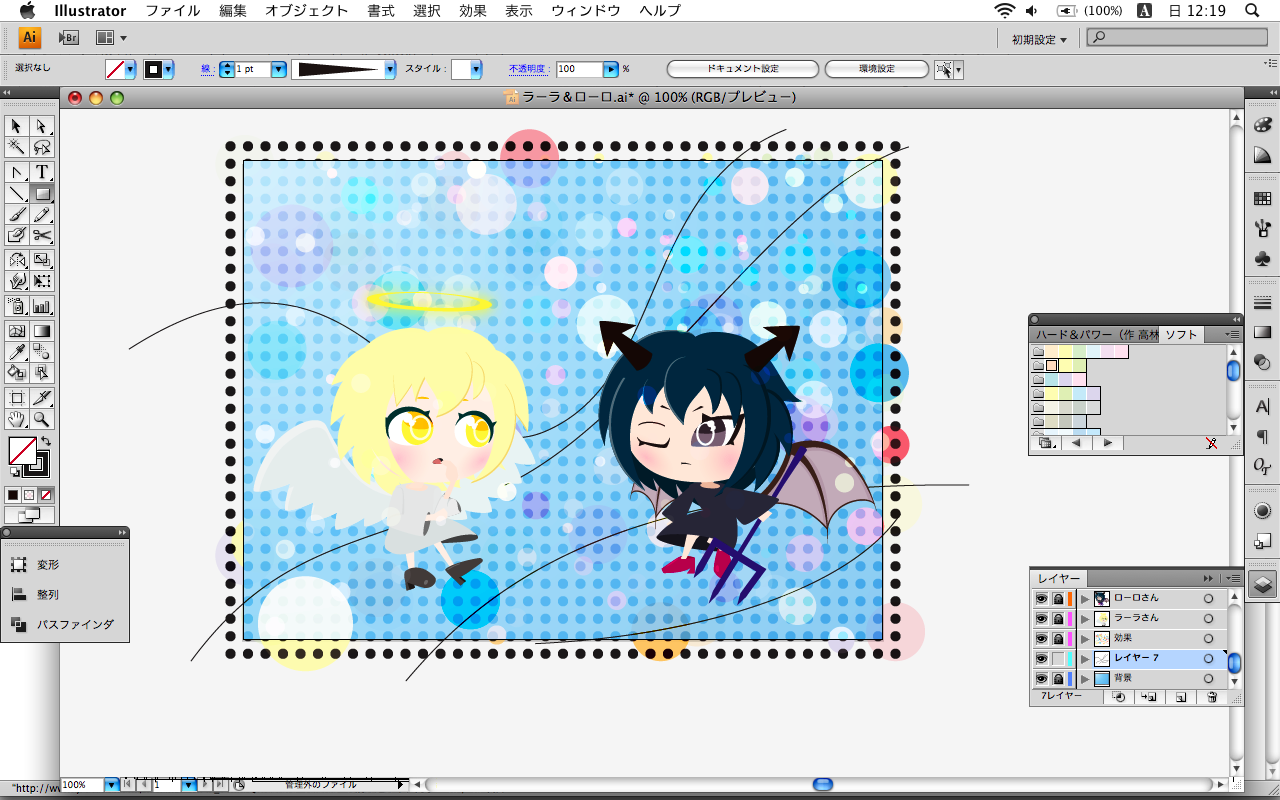The width and height of the screenshot is (1280, 800).
Task: Pick the Paintbrush tool
Action: pos(16,214)
